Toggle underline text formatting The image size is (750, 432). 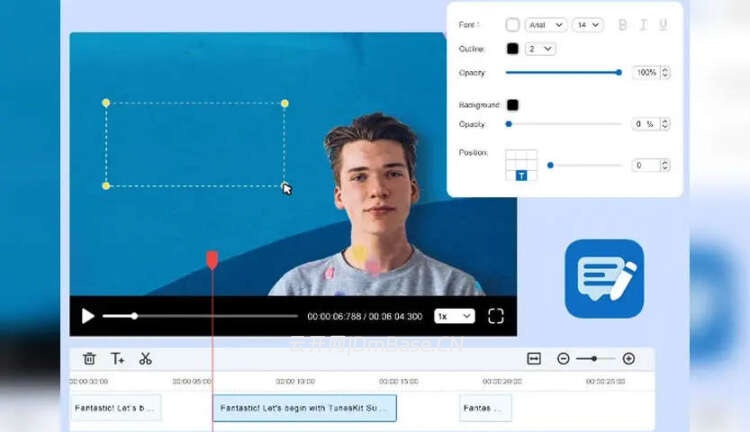[x=663, y=25]
